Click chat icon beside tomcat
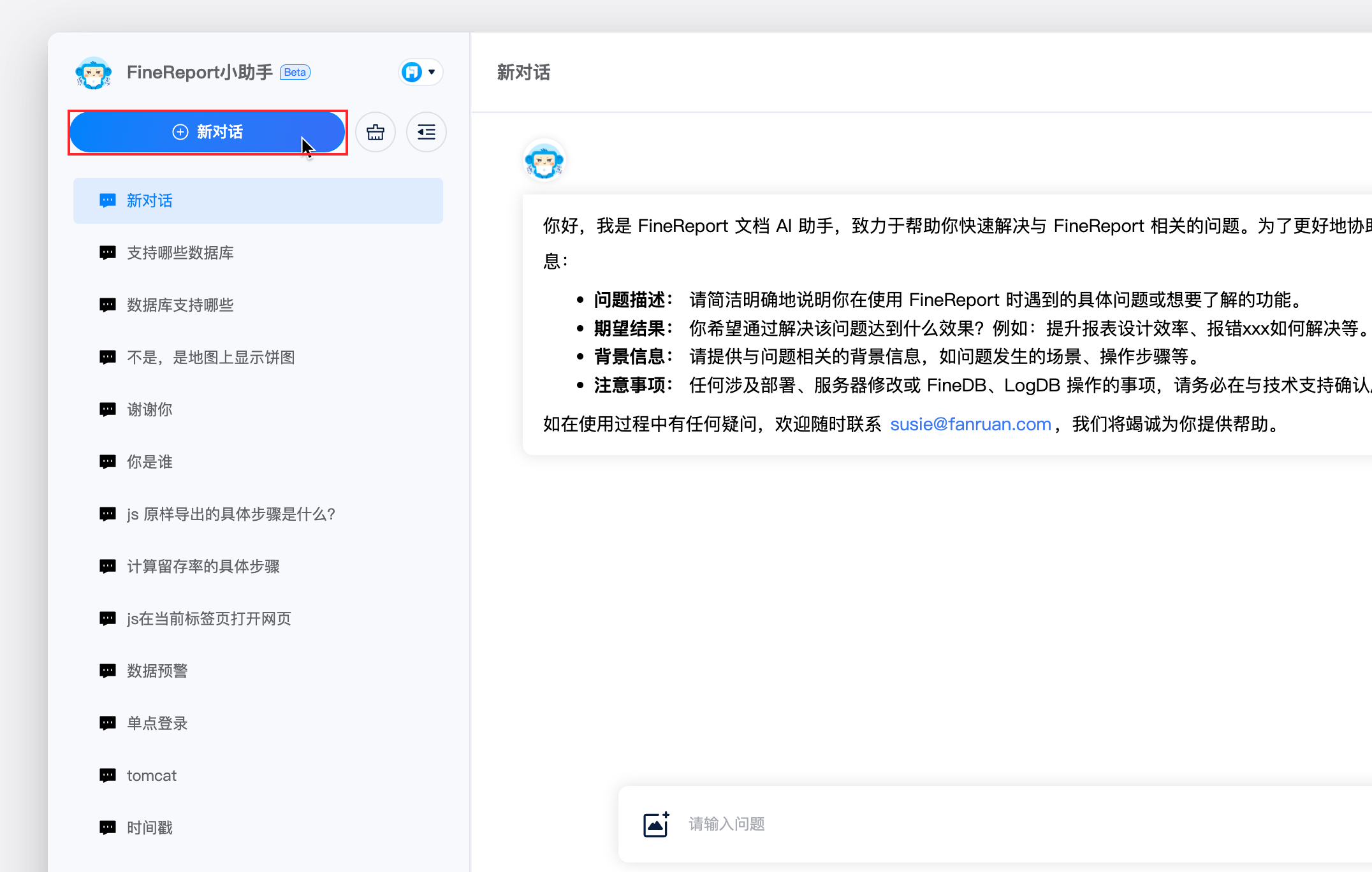 (108, 776)
